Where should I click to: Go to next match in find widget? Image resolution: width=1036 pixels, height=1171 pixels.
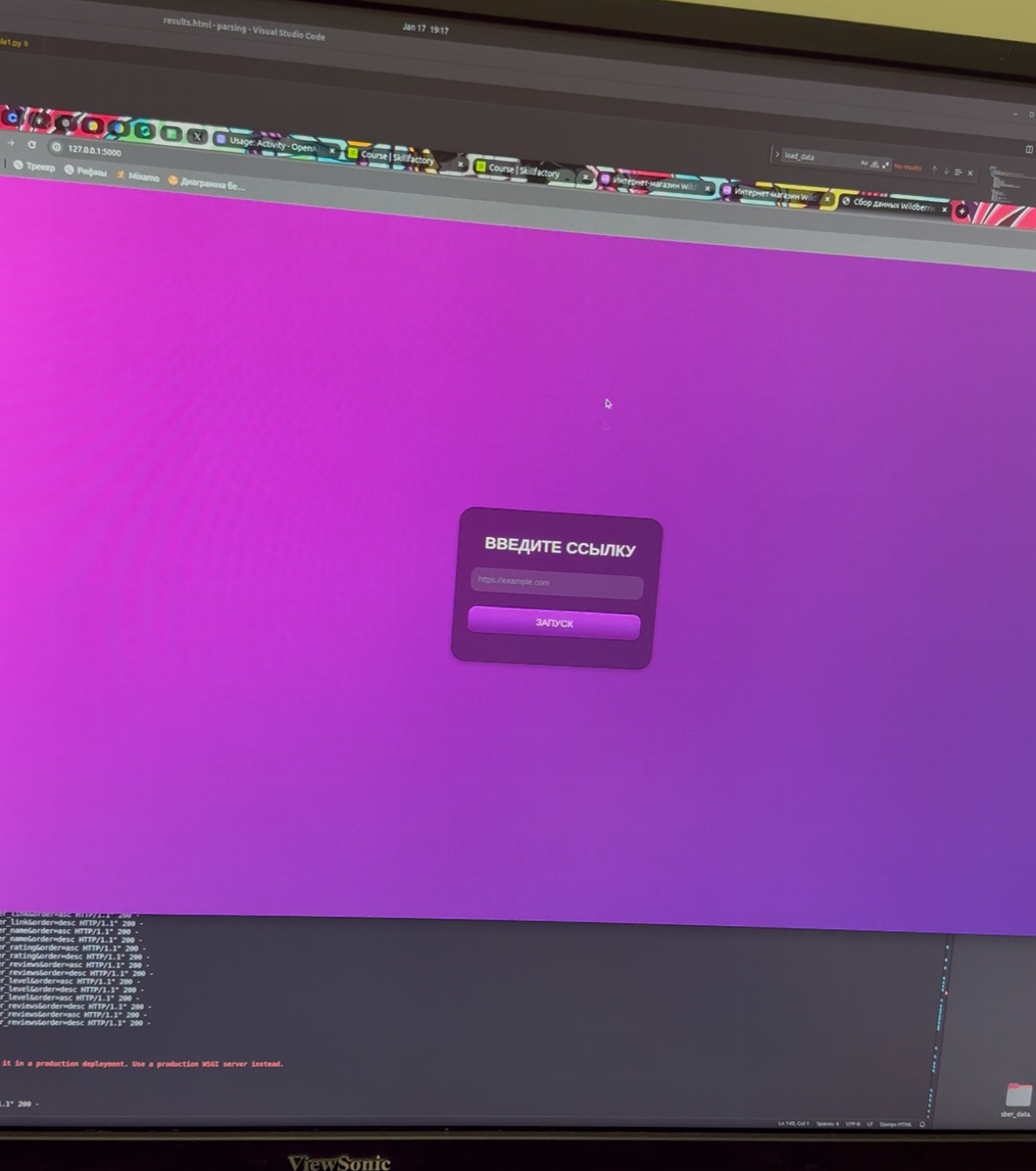coord(946,171)
